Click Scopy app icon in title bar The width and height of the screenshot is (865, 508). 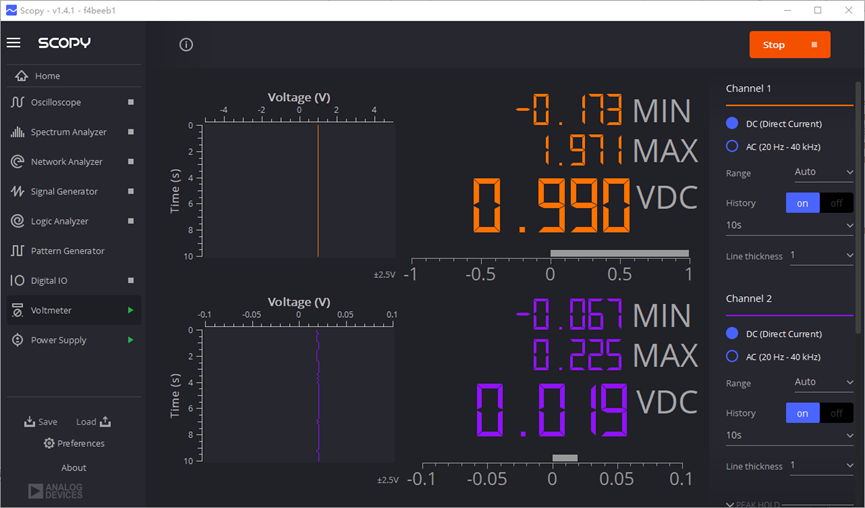tap(11, 10)
